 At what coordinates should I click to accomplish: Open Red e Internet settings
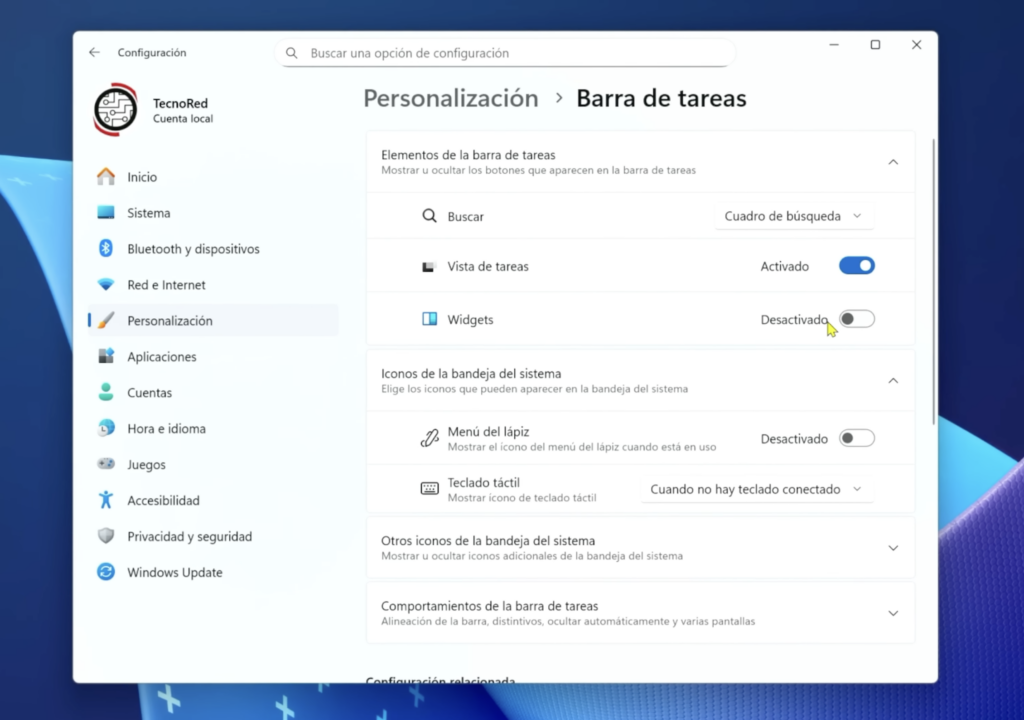[x=214, y=284]
